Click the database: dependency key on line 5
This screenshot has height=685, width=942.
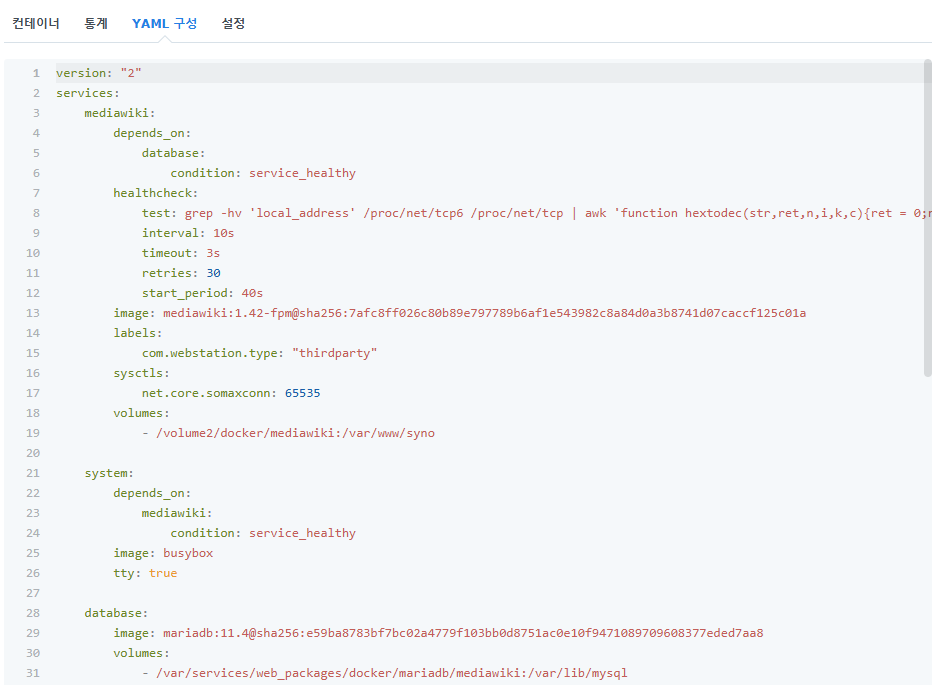point(174,153)
